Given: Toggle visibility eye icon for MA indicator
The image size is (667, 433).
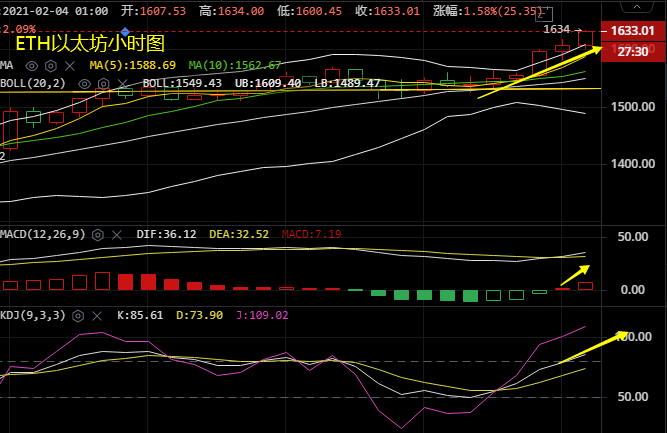Looking at the screenshot, I should coord(31,65).
